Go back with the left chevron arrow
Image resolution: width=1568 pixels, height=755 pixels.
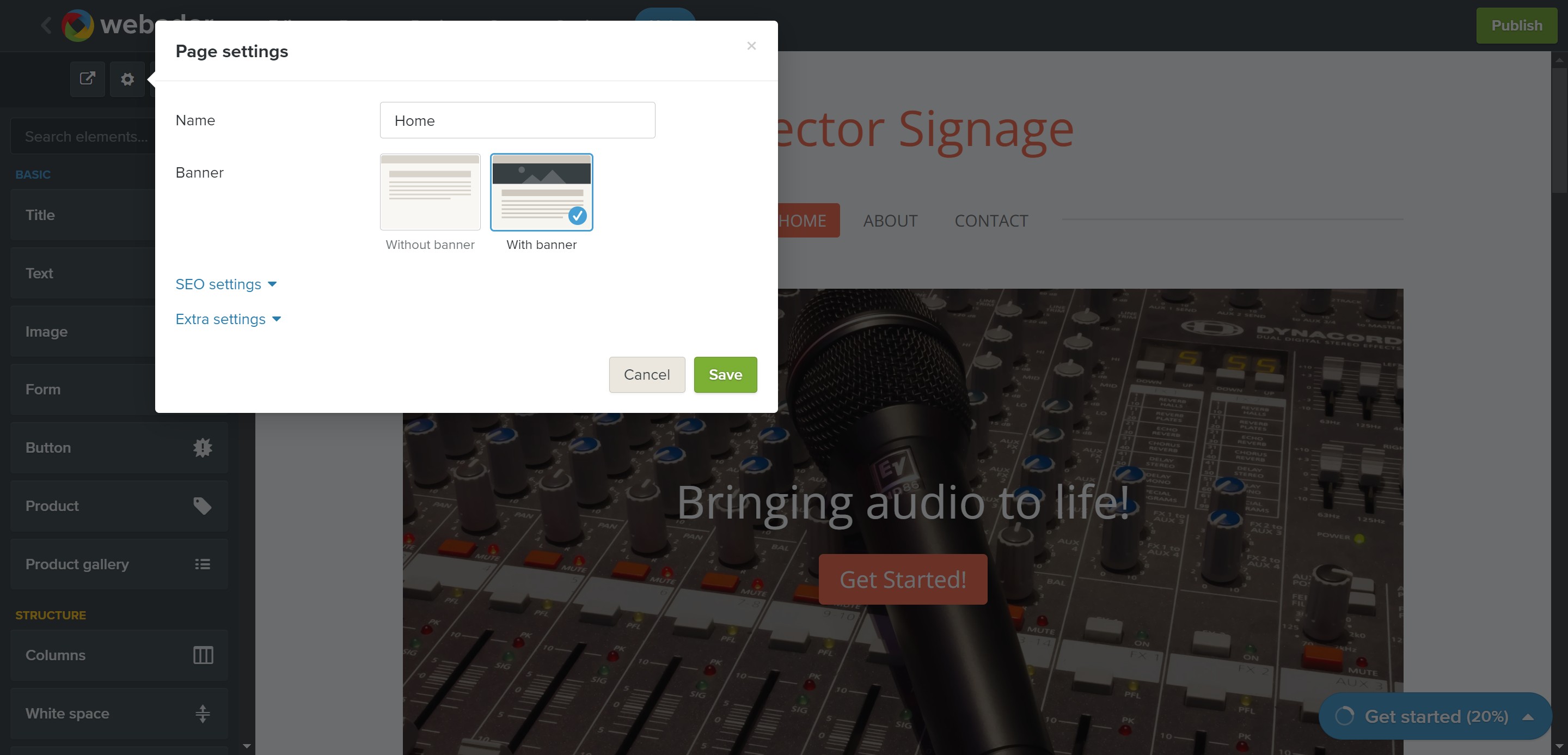(x=46, y=26)
